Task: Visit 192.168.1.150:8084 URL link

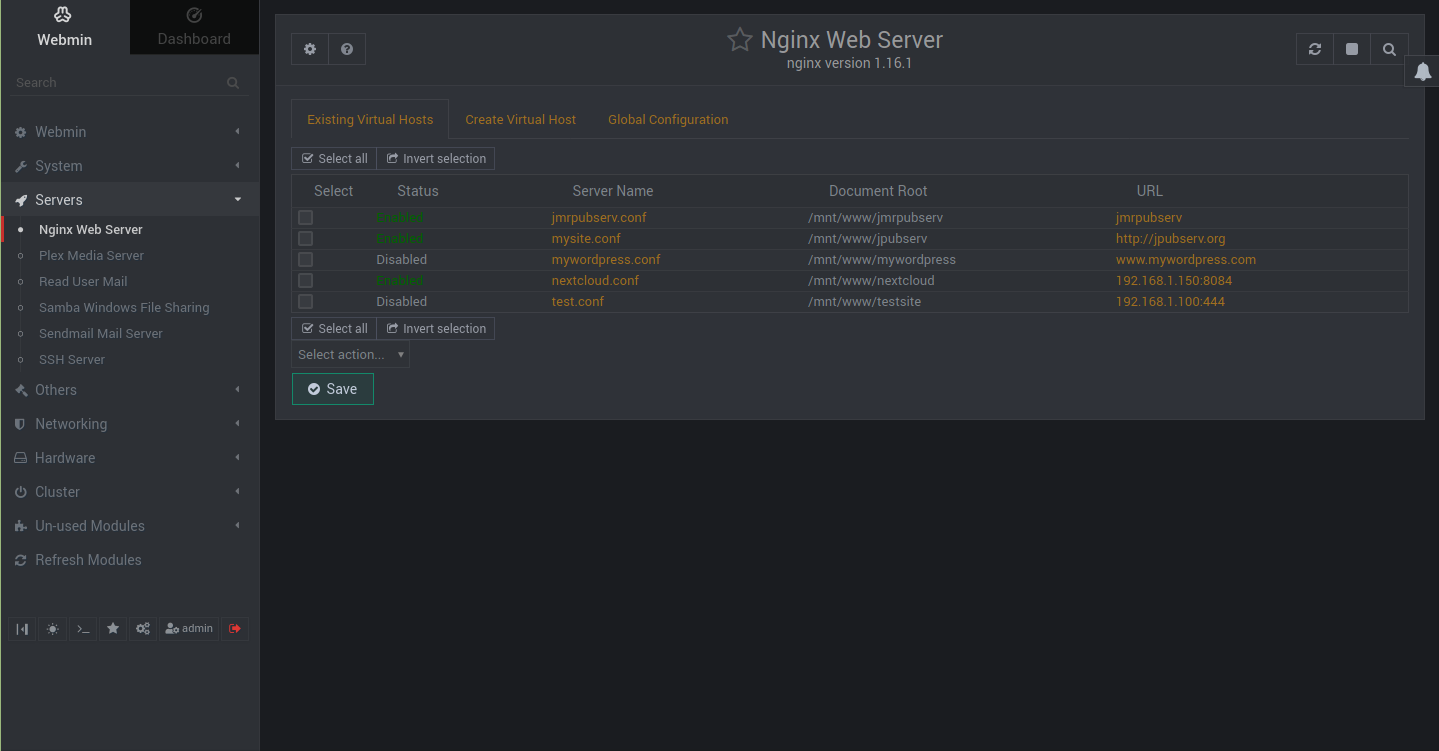Action: pos(1174,280)
